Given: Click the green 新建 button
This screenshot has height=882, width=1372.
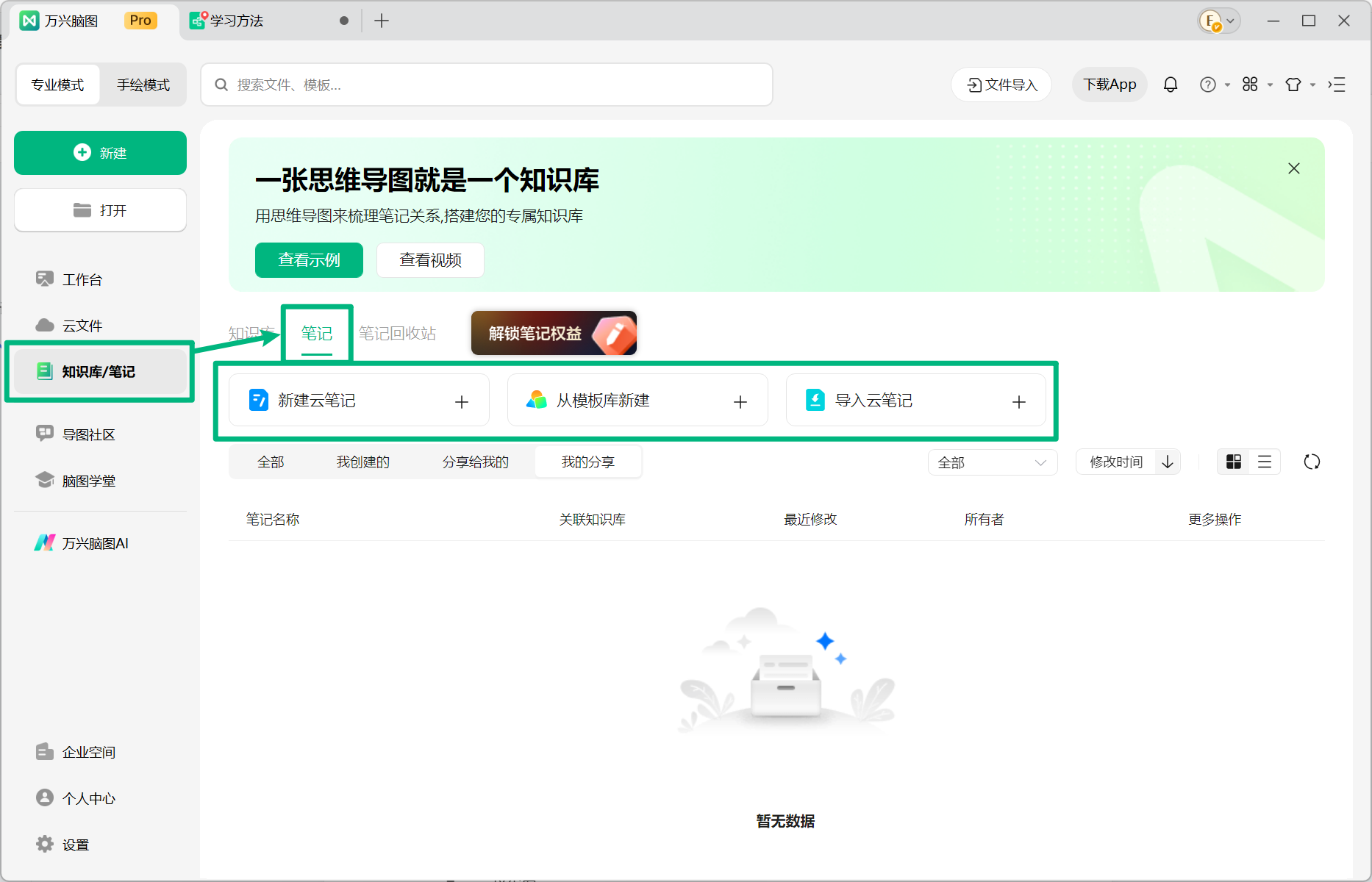Looking at the screenshot, I should click(100, 153).
